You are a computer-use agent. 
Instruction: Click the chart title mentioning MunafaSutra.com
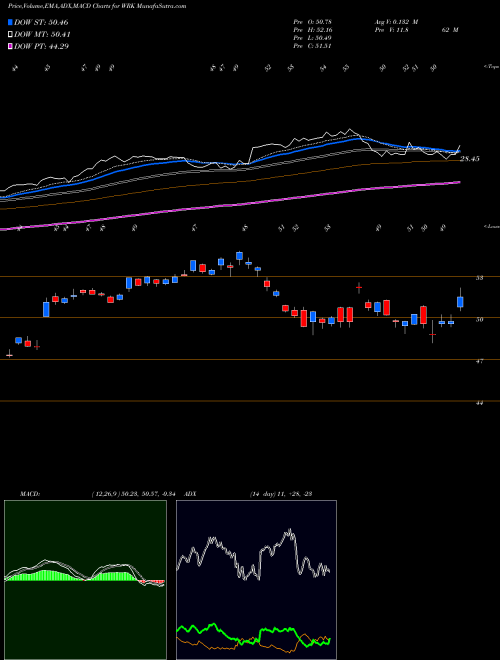click(97, 6)
